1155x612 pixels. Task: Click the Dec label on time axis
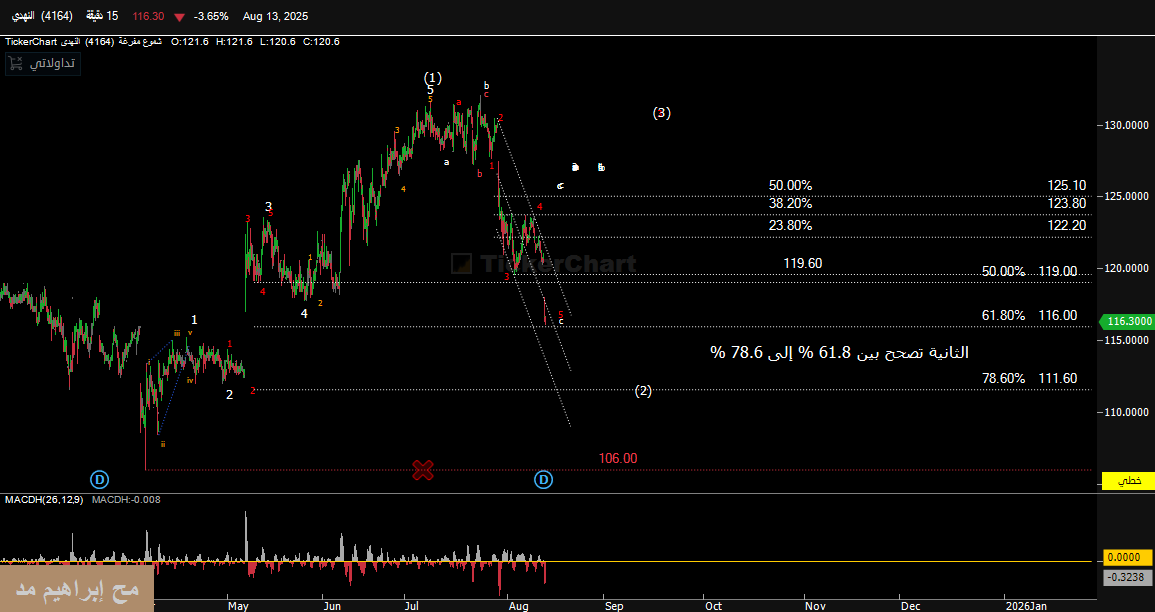[x=910, y=606]
